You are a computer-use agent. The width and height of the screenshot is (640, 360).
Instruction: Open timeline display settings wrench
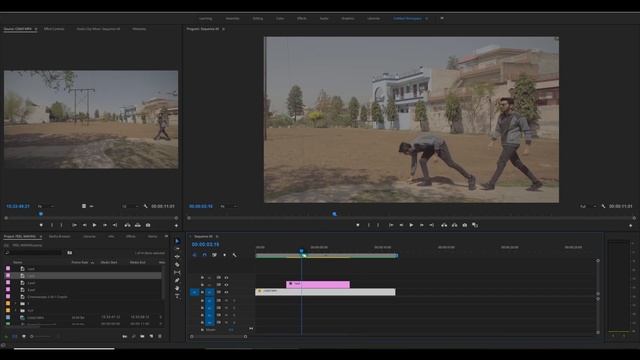pos(234,255)
